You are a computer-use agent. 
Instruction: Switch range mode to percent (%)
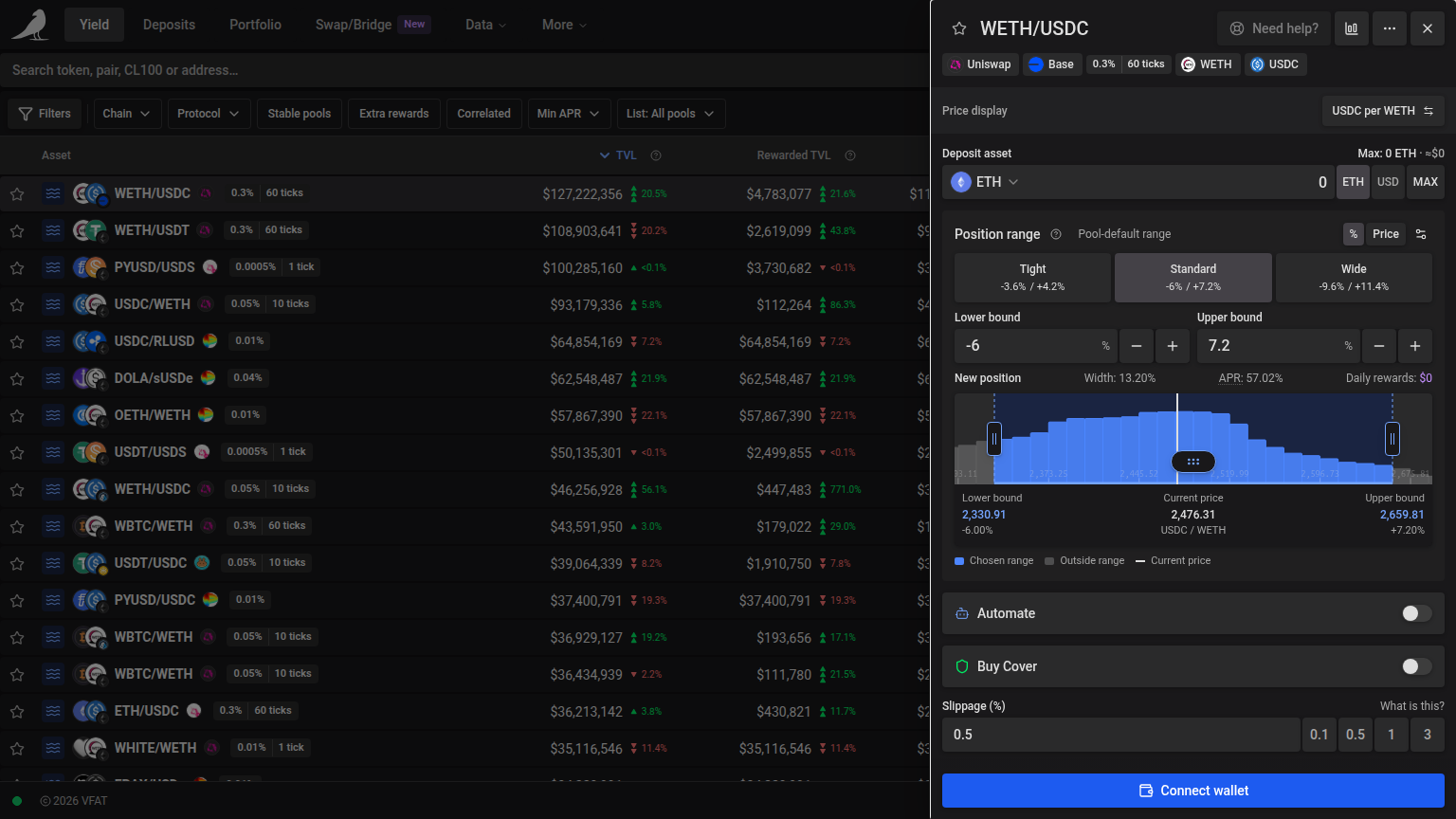(1354, 234)
